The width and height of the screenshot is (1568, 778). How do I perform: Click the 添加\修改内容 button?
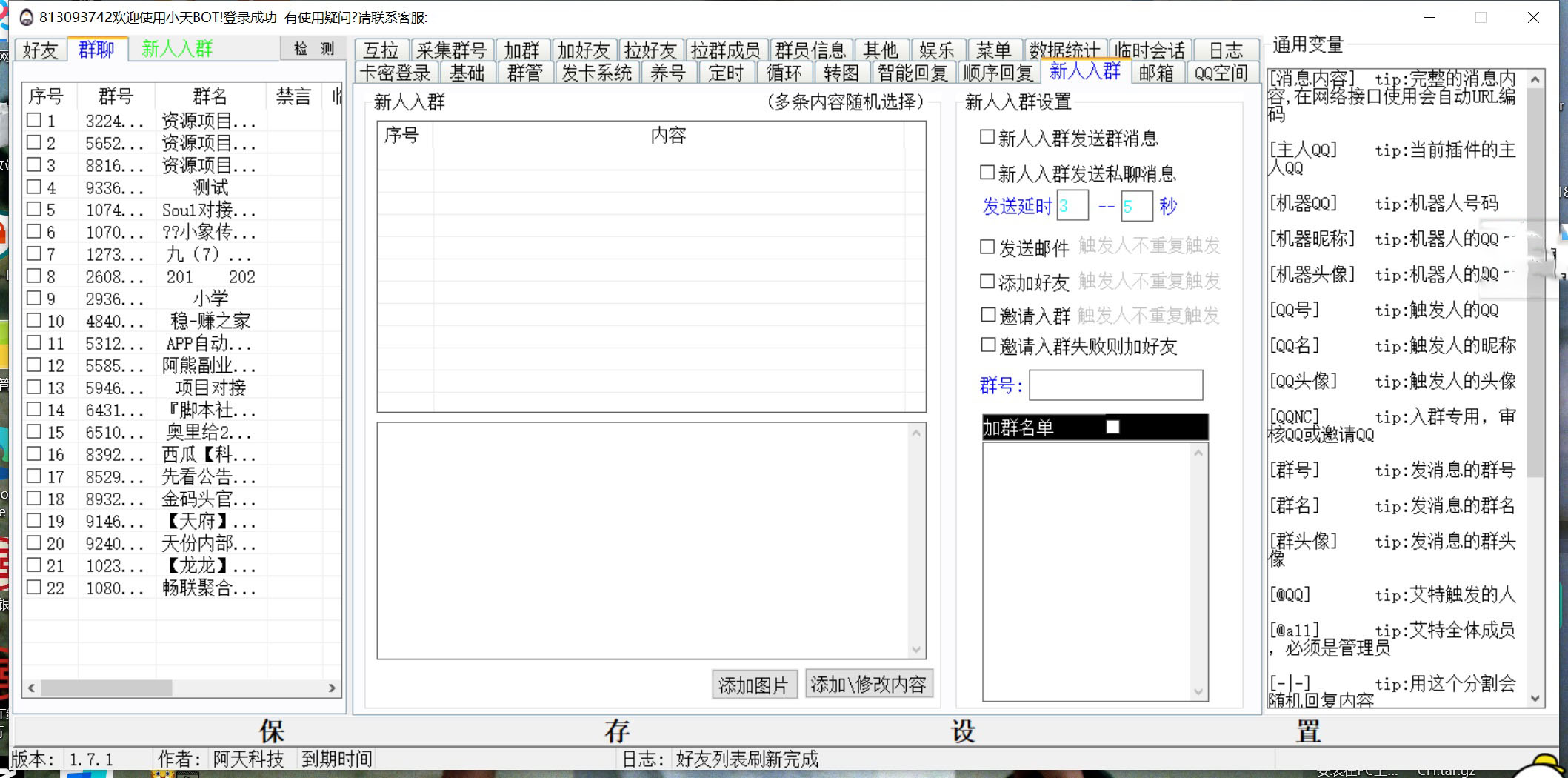869,685
